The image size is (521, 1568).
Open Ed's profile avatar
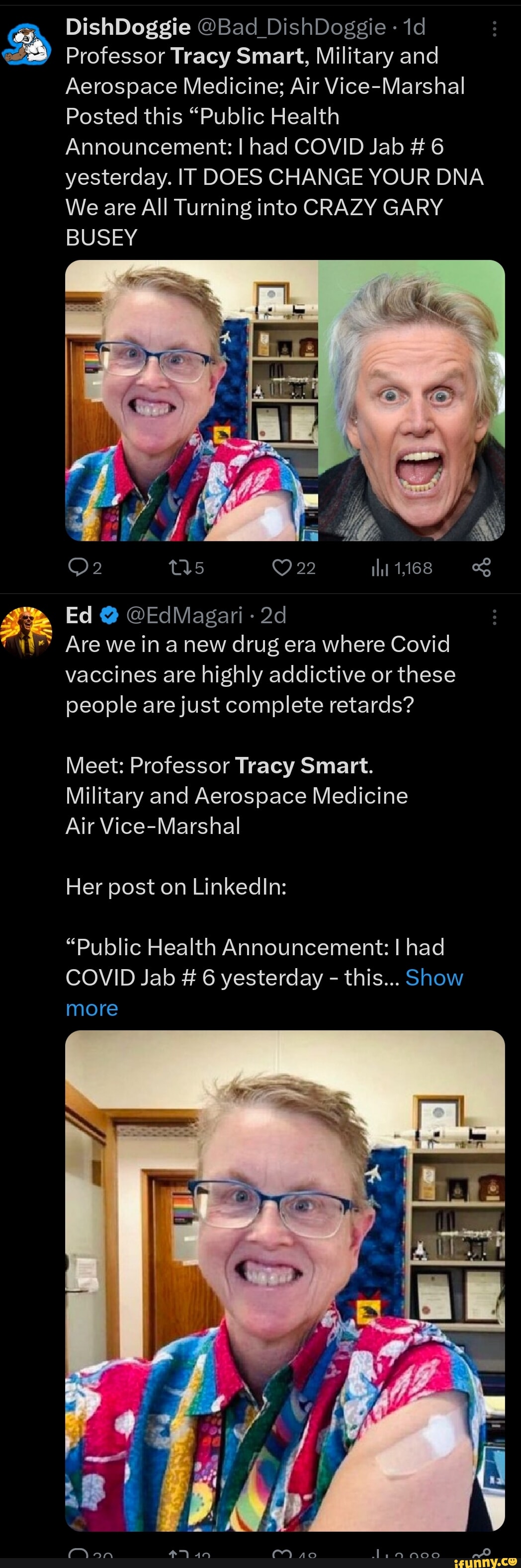pos(26,631)
